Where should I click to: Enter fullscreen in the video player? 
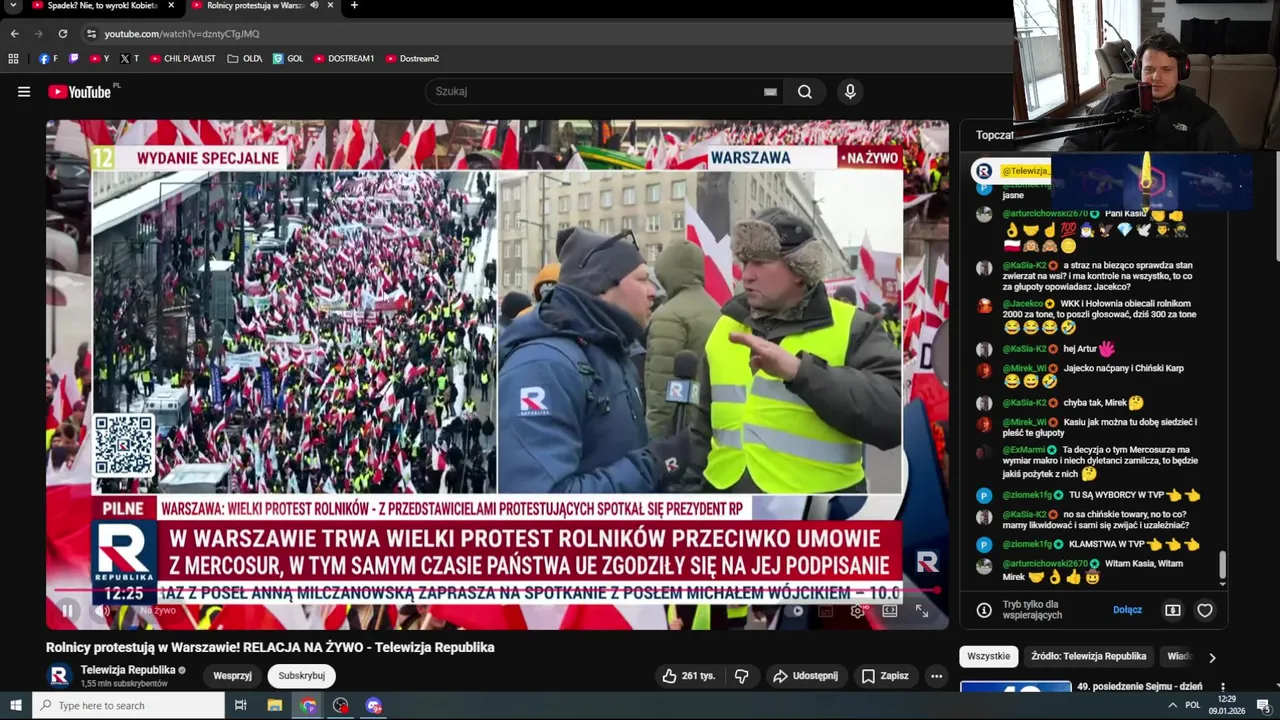(922, 611)
